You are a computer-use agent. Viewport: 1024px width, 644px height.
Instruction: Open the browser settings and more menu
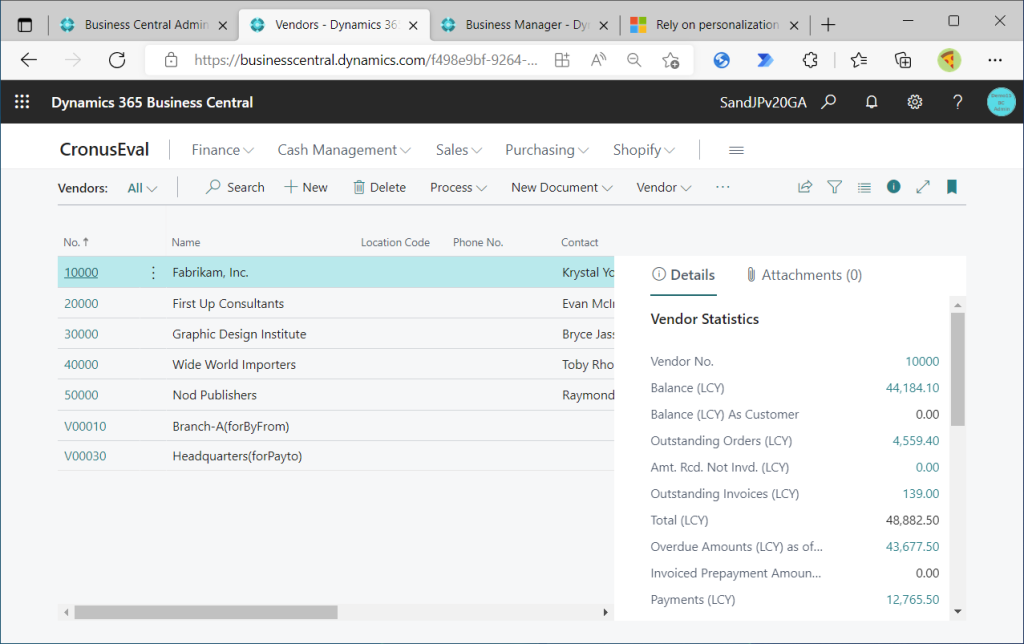(995, 60)
